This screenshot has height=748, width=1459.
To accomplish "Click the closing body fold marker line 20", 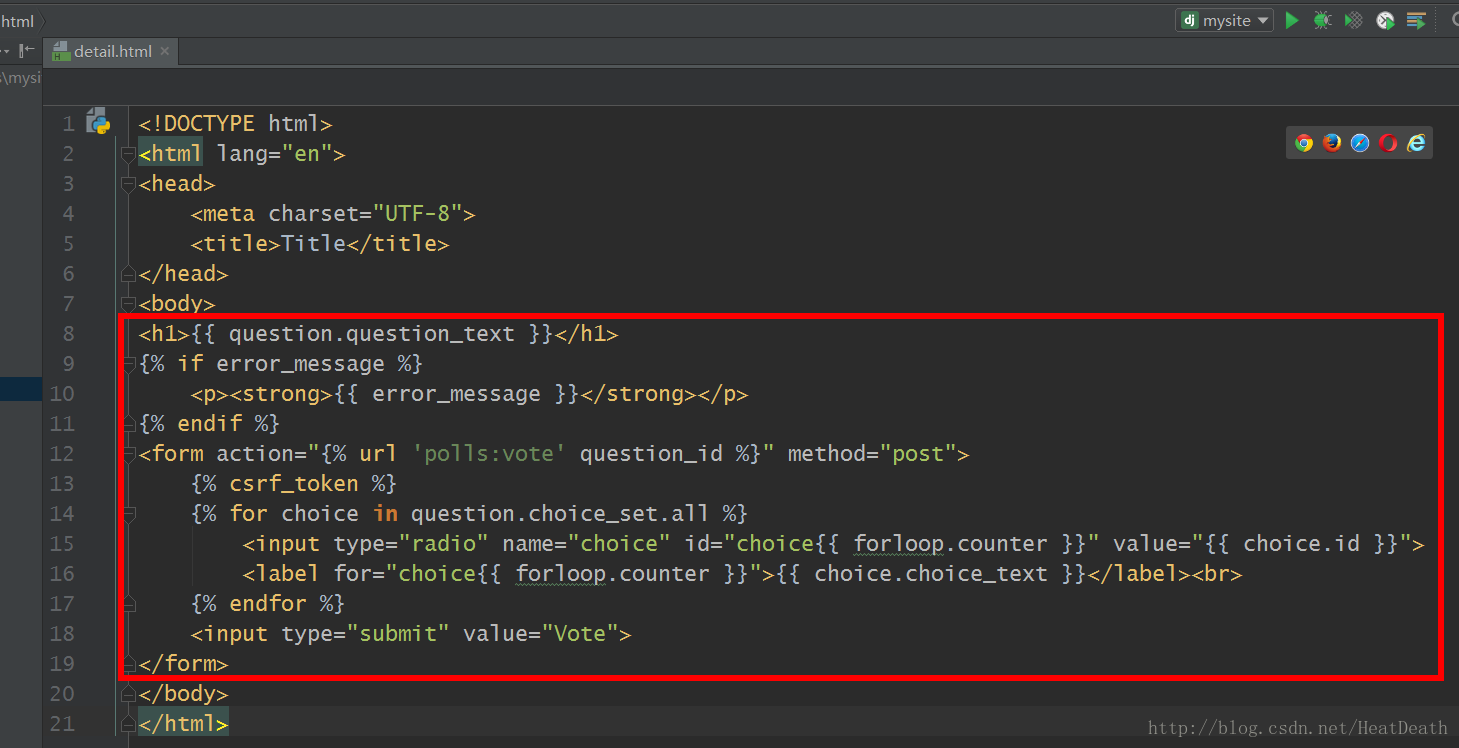I will coord(127,694).
